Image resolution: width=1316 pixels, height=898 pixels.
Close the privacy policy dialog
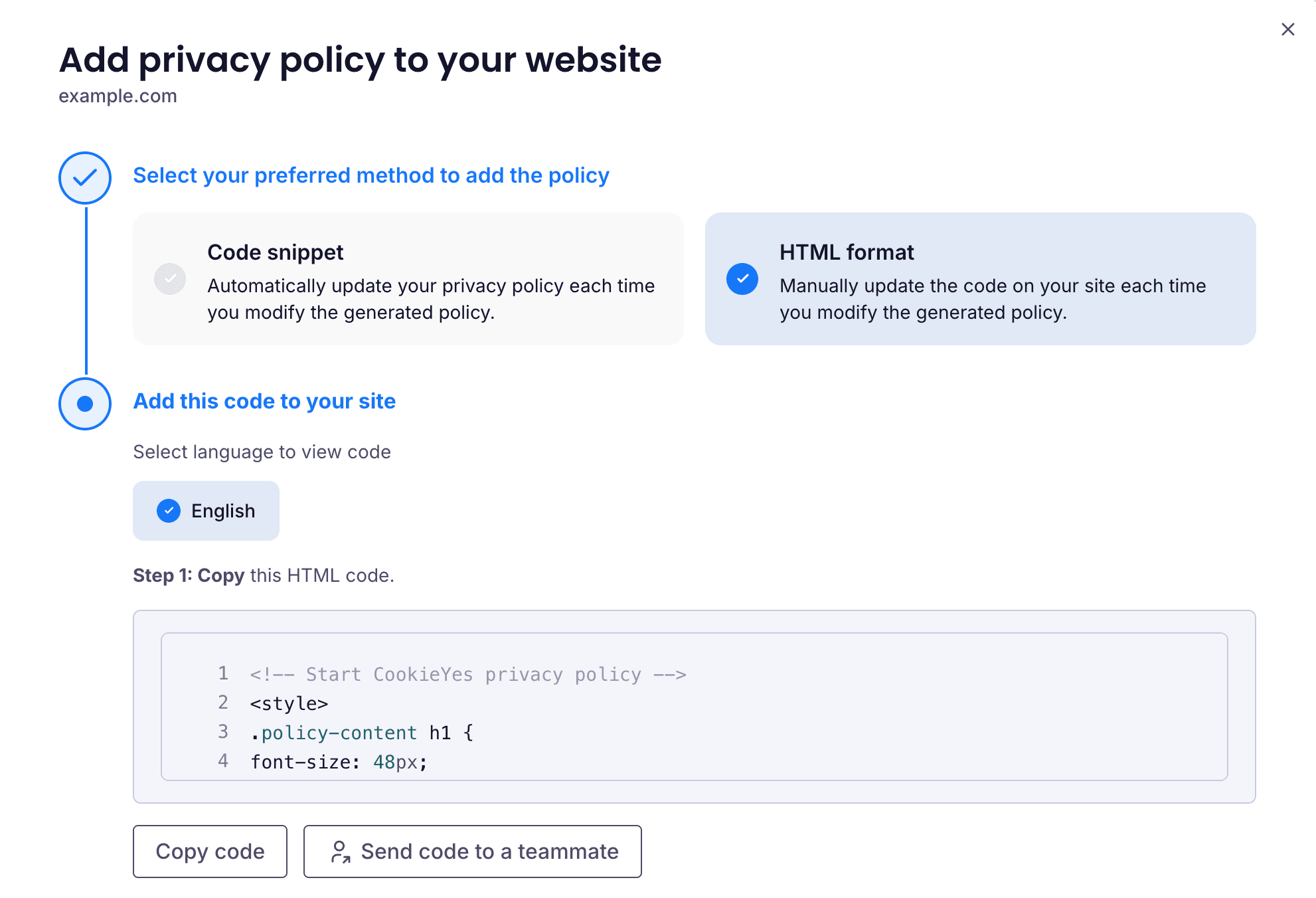click(1287, 29)
